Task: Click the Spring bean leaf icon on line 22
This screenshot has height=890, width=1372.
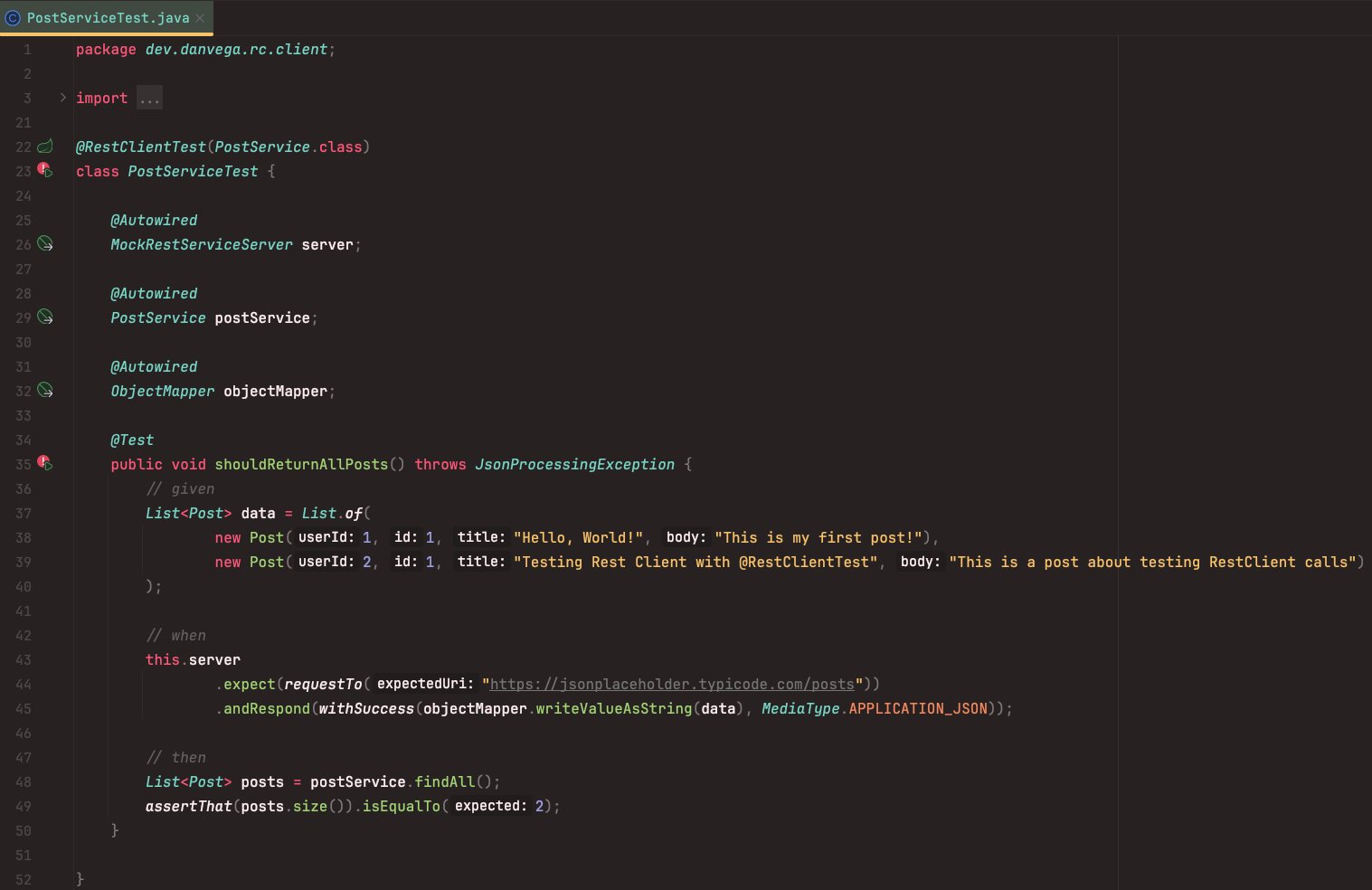Action: point(45,147)
